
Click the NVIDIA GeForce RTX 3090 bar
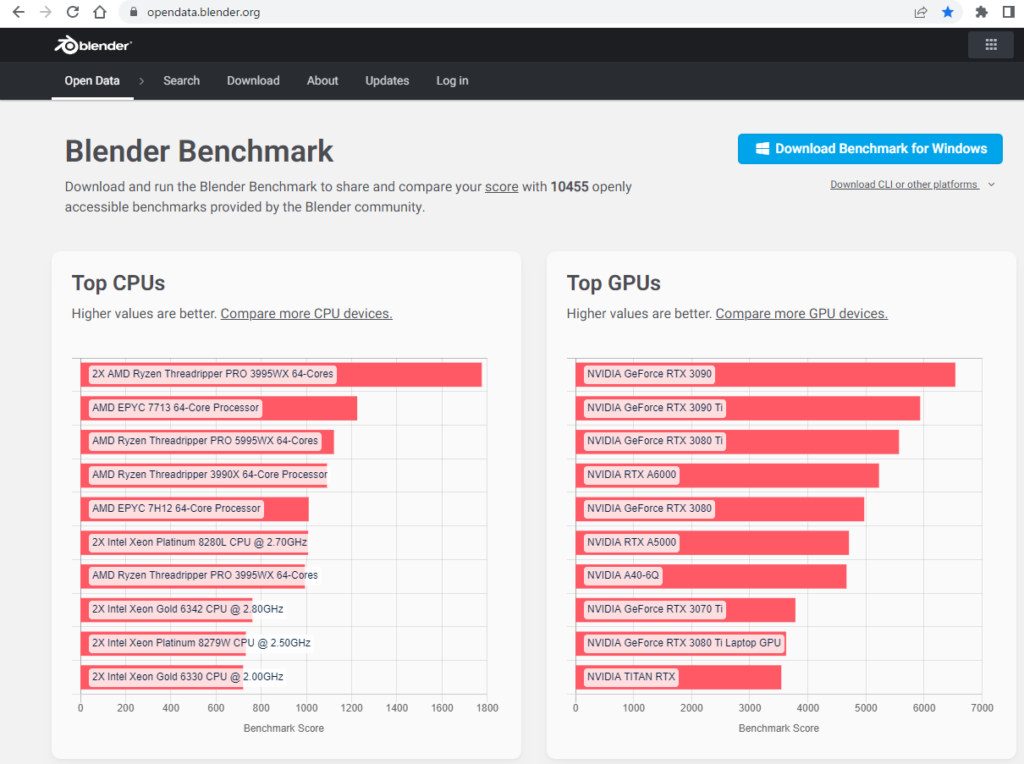[x=765, y=375]
